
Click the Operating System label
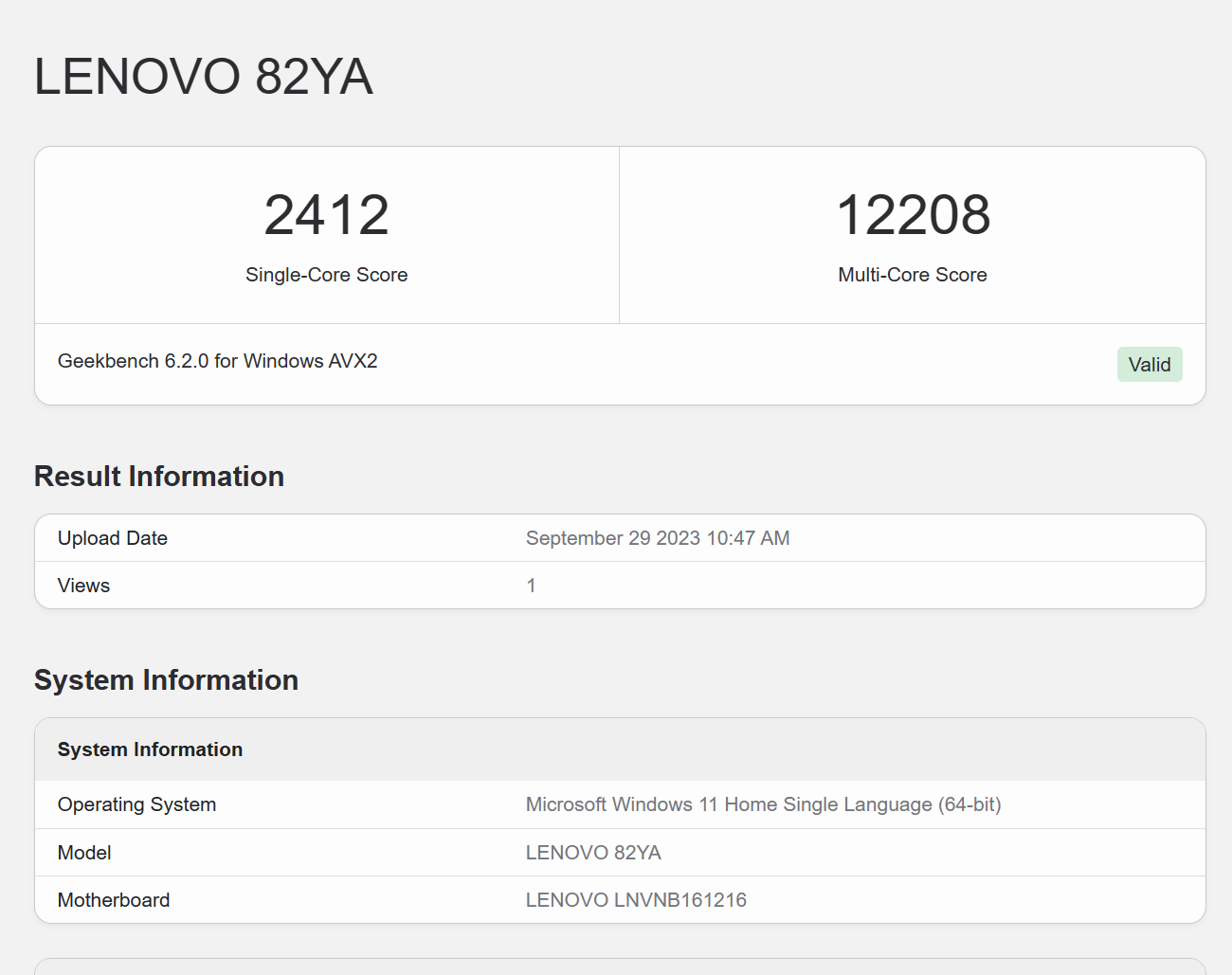(137, 804)
